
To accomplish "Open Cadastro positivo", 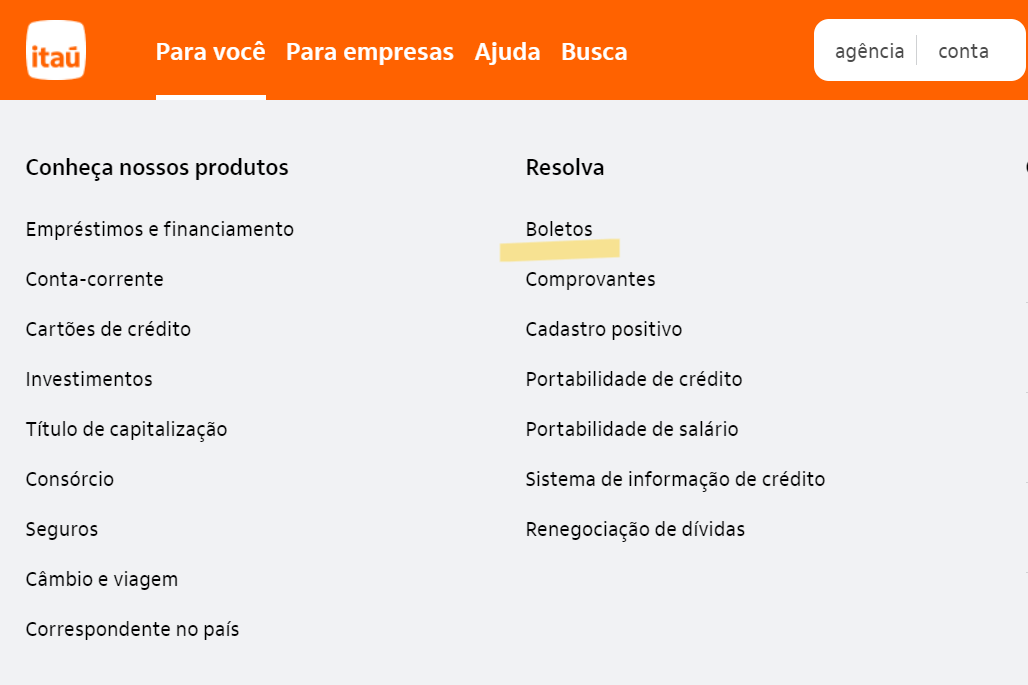I will (603, 329).
